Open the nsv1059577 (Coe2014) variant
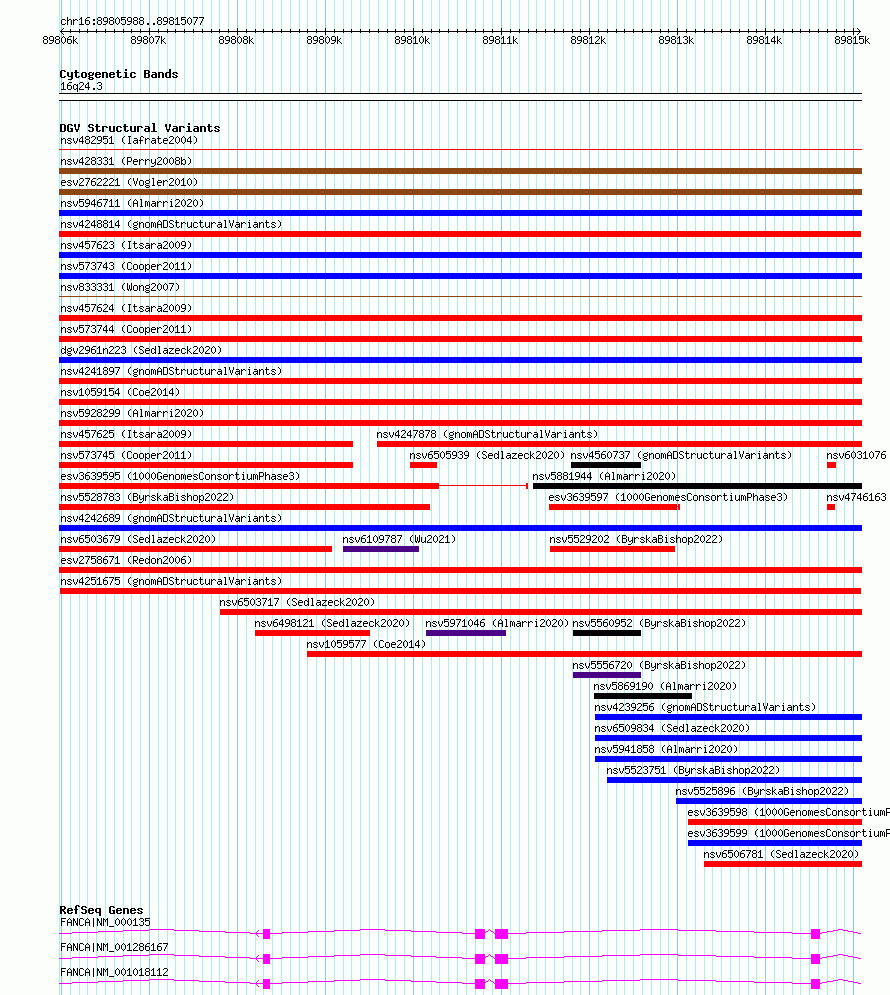Screen dimensions: 890x995 click(366, 643)
